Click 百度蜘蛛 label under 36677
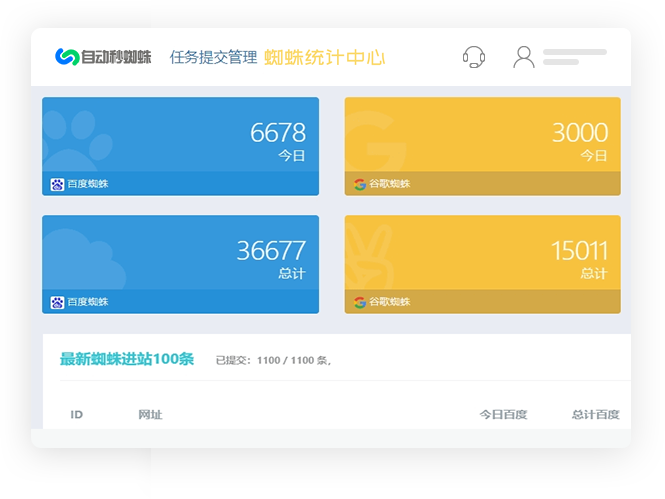 [88, 302]
